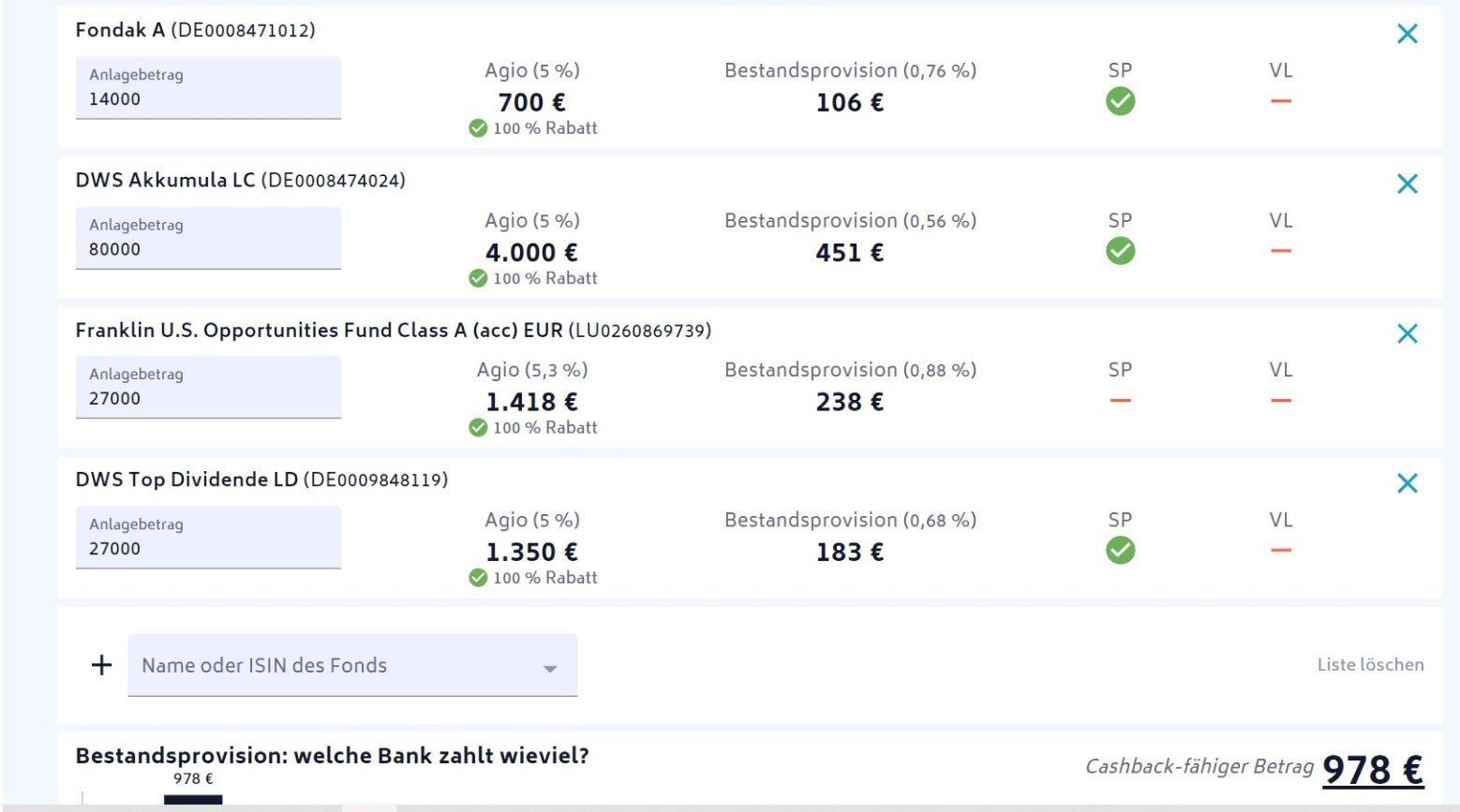Click DWS Akkumula green SP checkmark

1120,251
